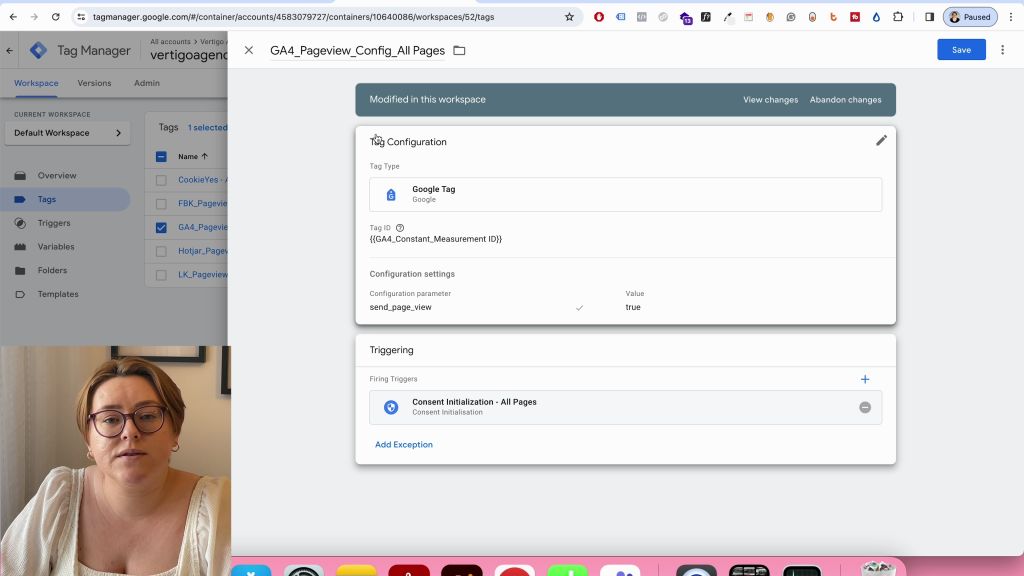Sort tags by Name column
1024x576 pixels.
point(193,157)
